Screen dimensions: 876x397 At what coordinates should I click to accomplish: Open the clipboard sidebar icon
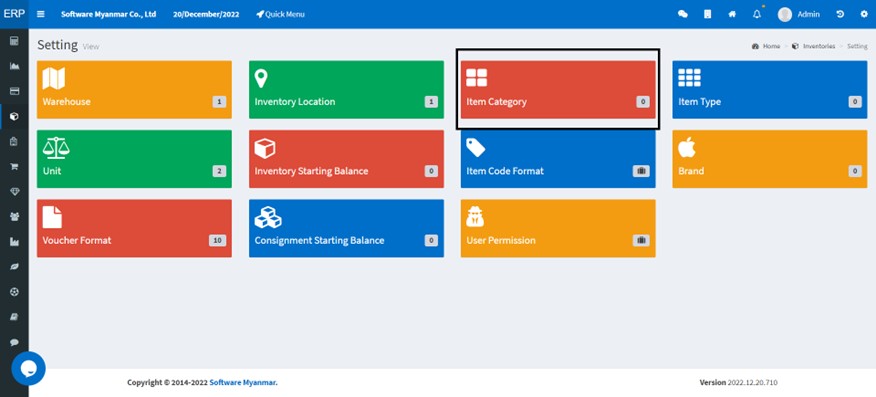15,141
